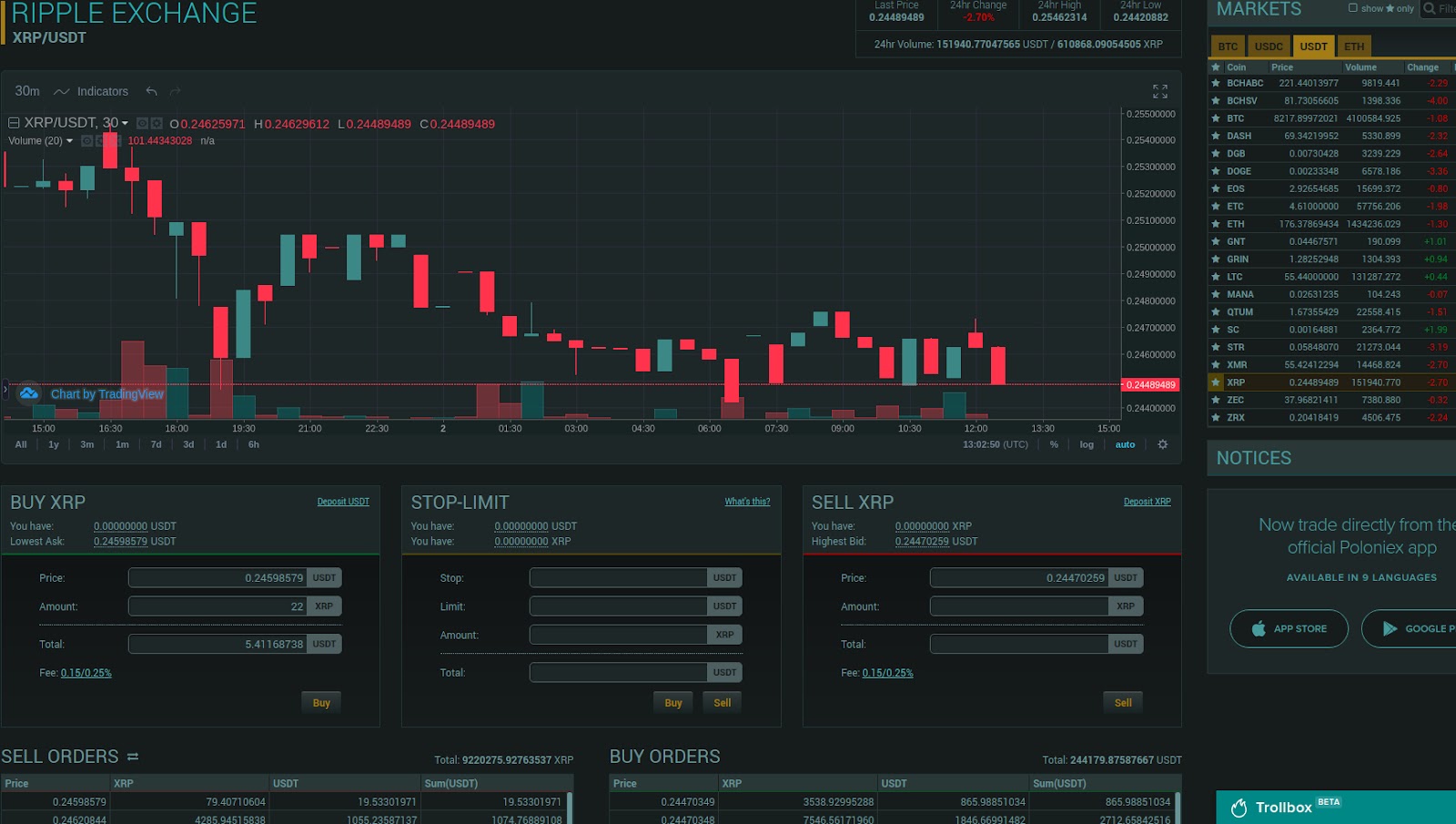Toggle Volume indicator visibility eye
Screen dimensions: 1456x824
87,141
